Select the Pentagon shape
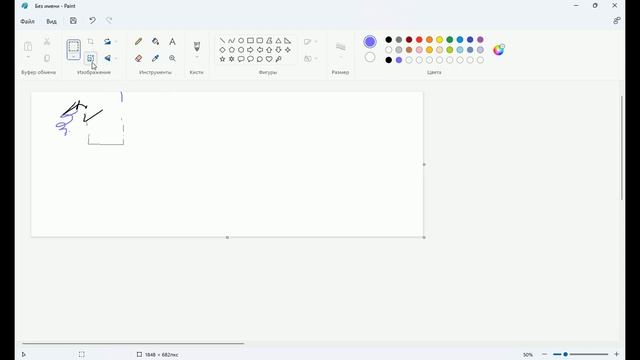This screenshot has width=640, height=360. pos(231,50)
